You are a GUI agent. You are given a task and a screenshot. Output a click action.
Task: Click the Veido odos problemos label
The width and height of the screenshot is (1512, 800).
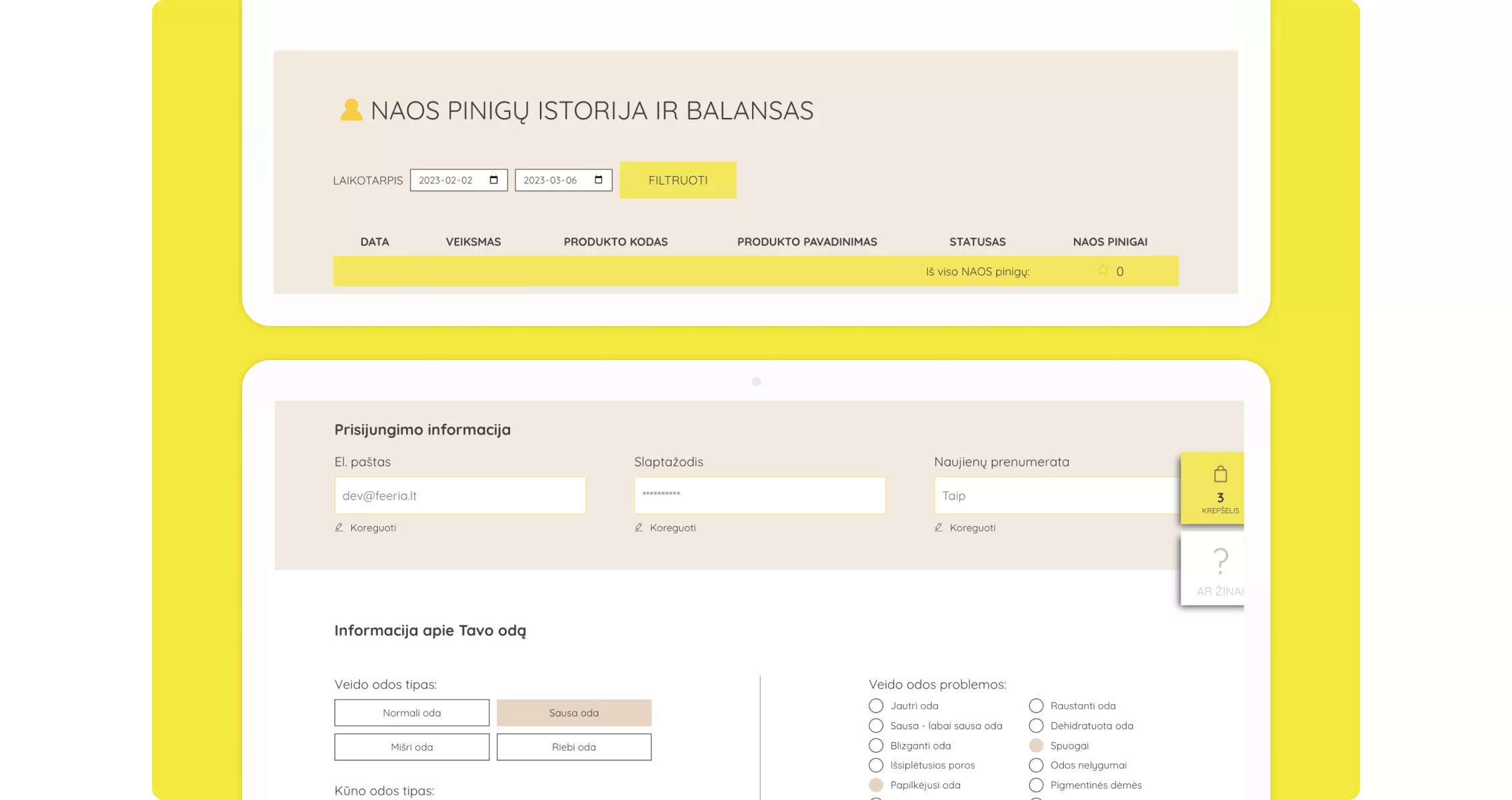[x=937, y=685]
